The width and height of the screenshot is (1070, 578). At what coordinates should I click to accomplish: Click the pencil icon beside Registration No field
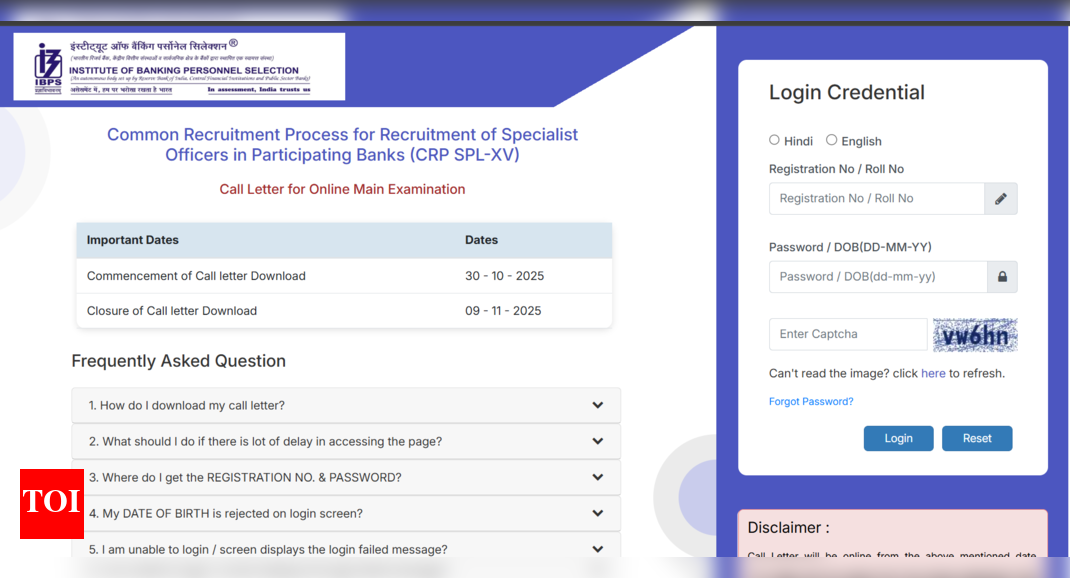[x=1000, y=198]
